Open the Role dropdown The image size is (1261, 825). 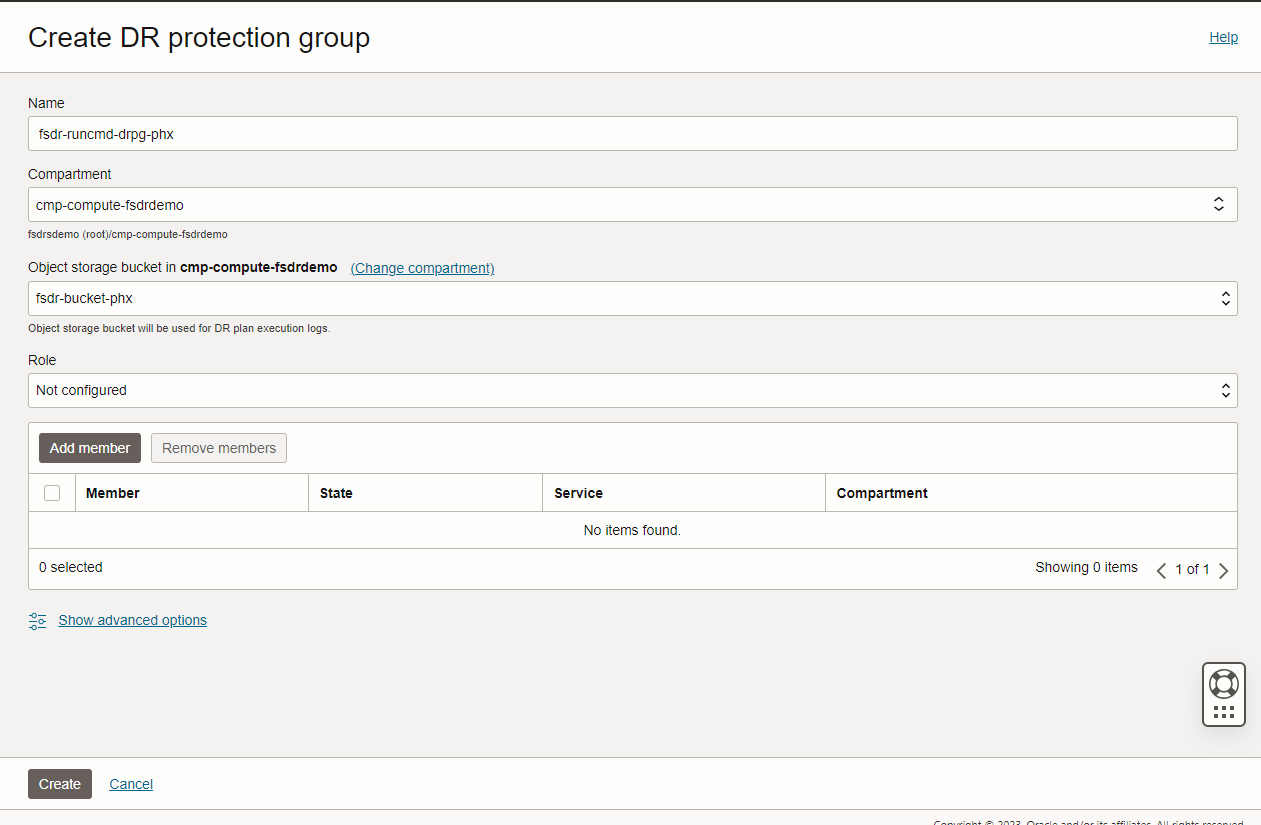coord(632,391)
